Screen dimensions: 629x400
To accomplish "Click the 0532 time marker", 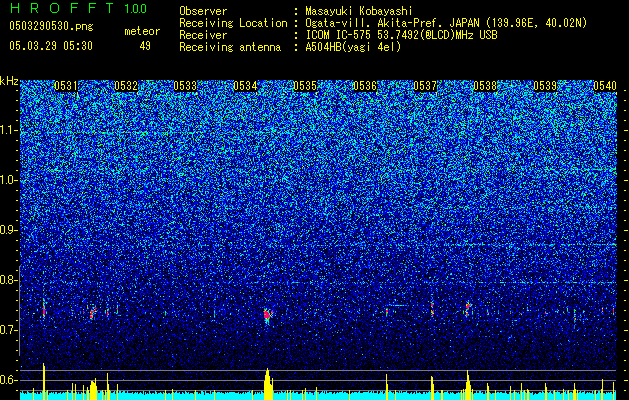I will tap(126, 86).
